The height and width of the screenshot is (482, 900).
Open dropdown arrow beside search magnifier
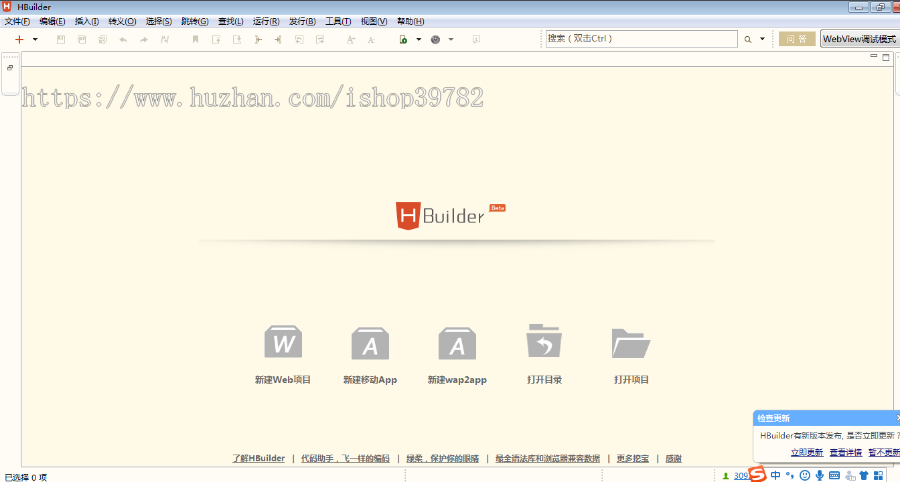click(x=762, y=39)
